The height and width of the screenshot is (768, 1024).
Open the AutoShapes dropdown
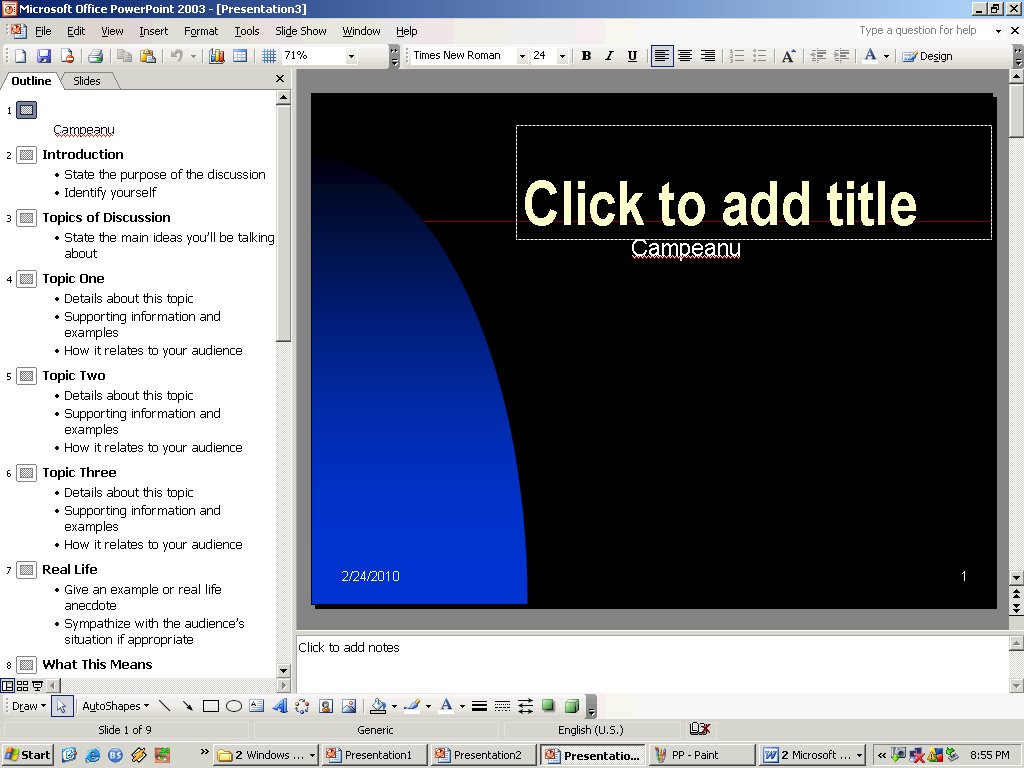(116, 706)
